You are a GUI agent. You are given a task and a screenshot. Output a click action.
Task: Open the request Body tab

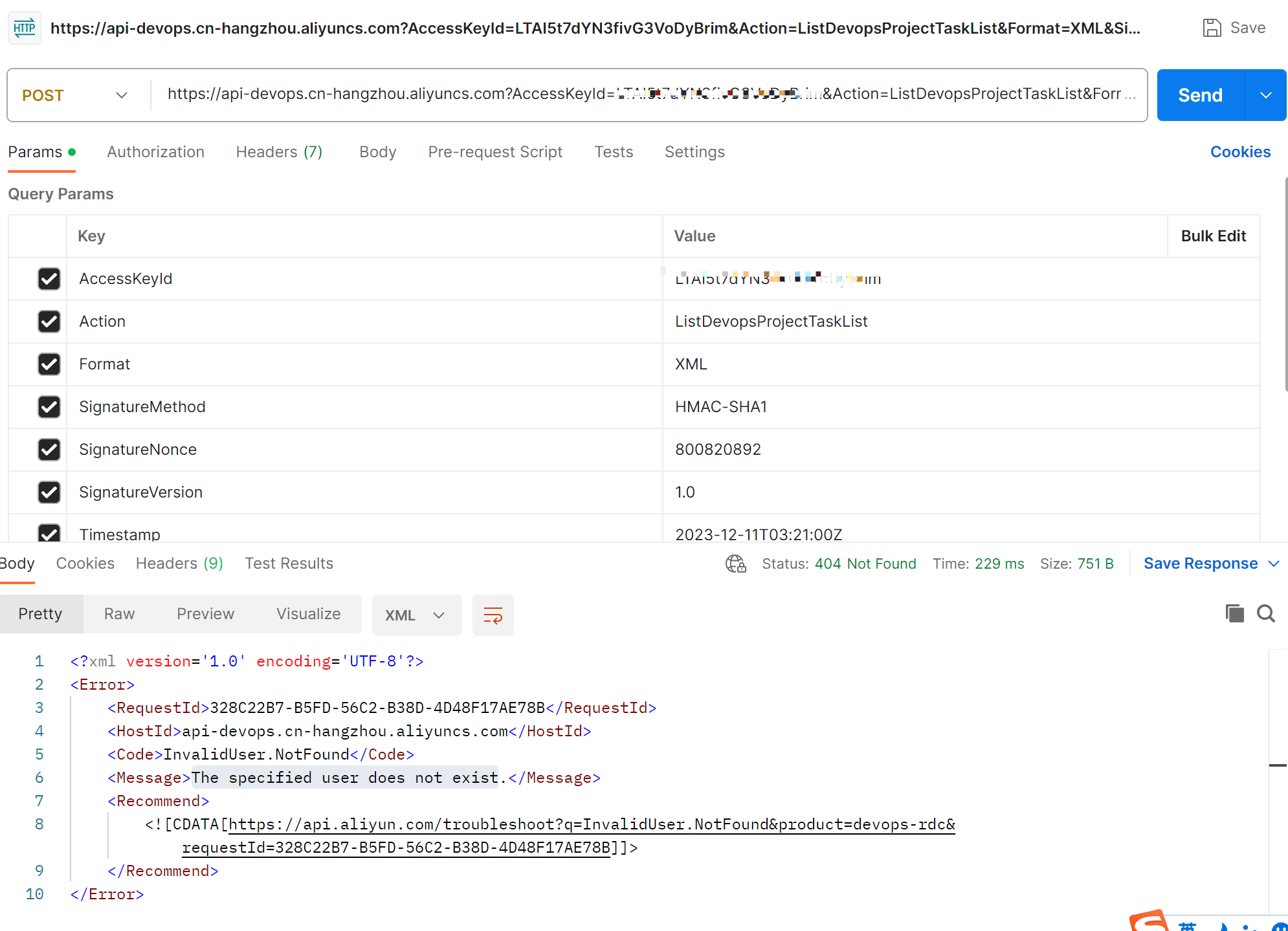378,152
